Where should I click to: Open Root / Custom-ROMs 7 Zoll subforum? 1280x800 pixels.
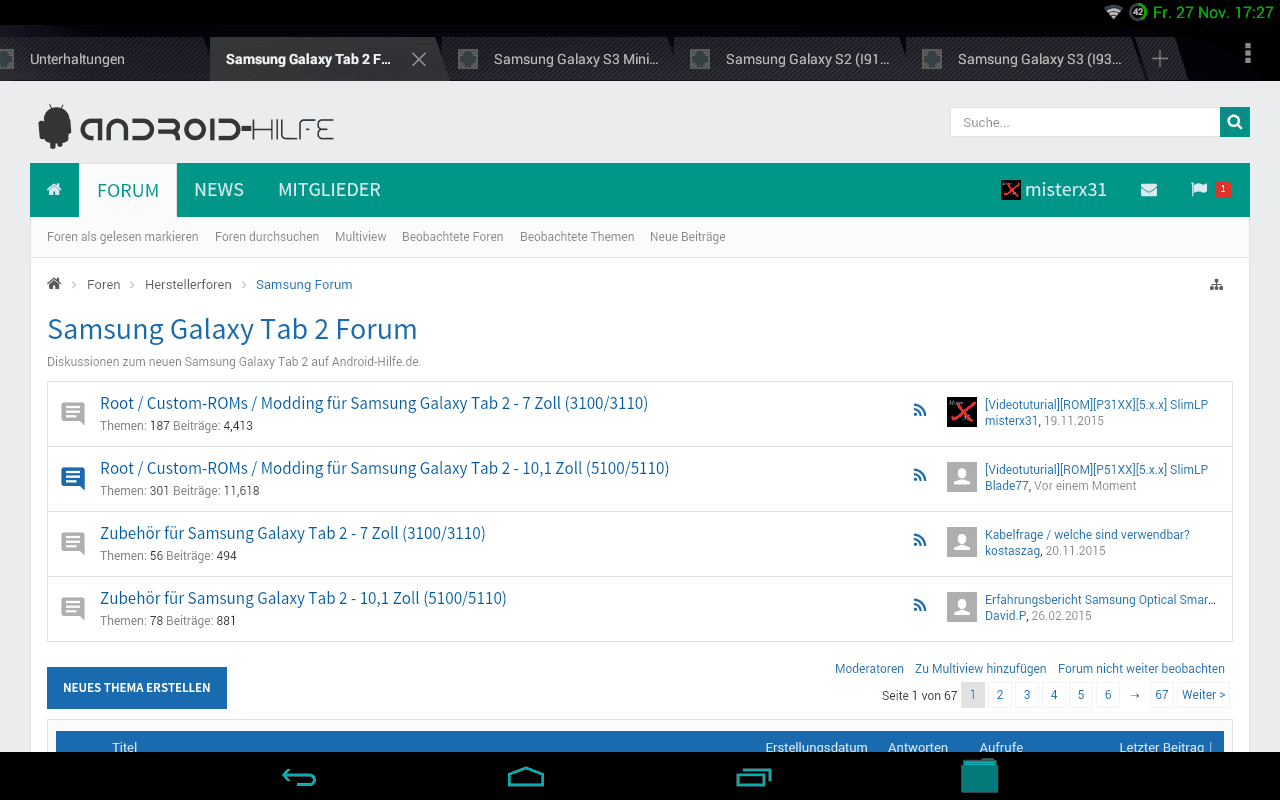[x=374, y=404]
